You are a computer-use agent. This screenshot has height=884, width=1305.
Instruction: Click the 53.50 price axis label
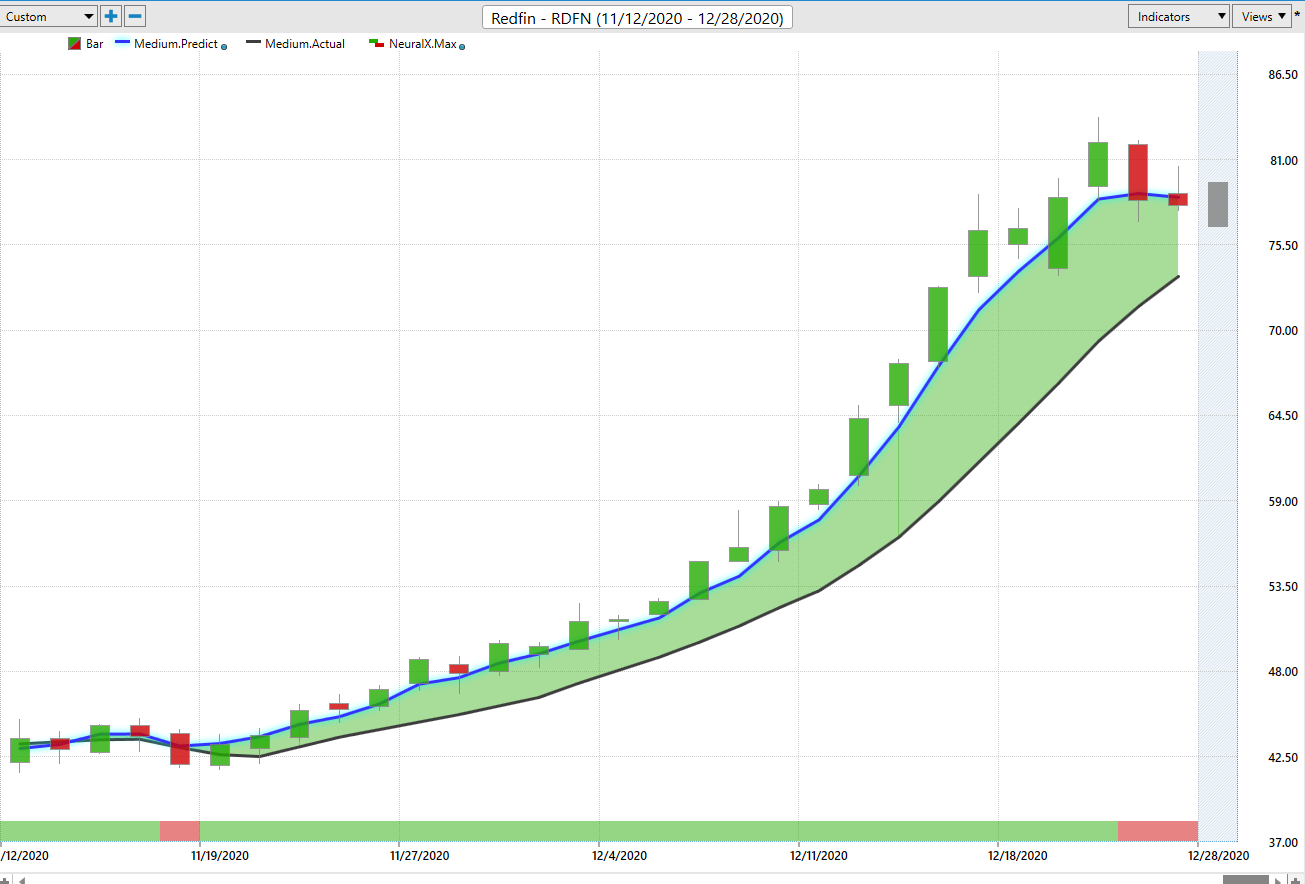click(1284, 586)
